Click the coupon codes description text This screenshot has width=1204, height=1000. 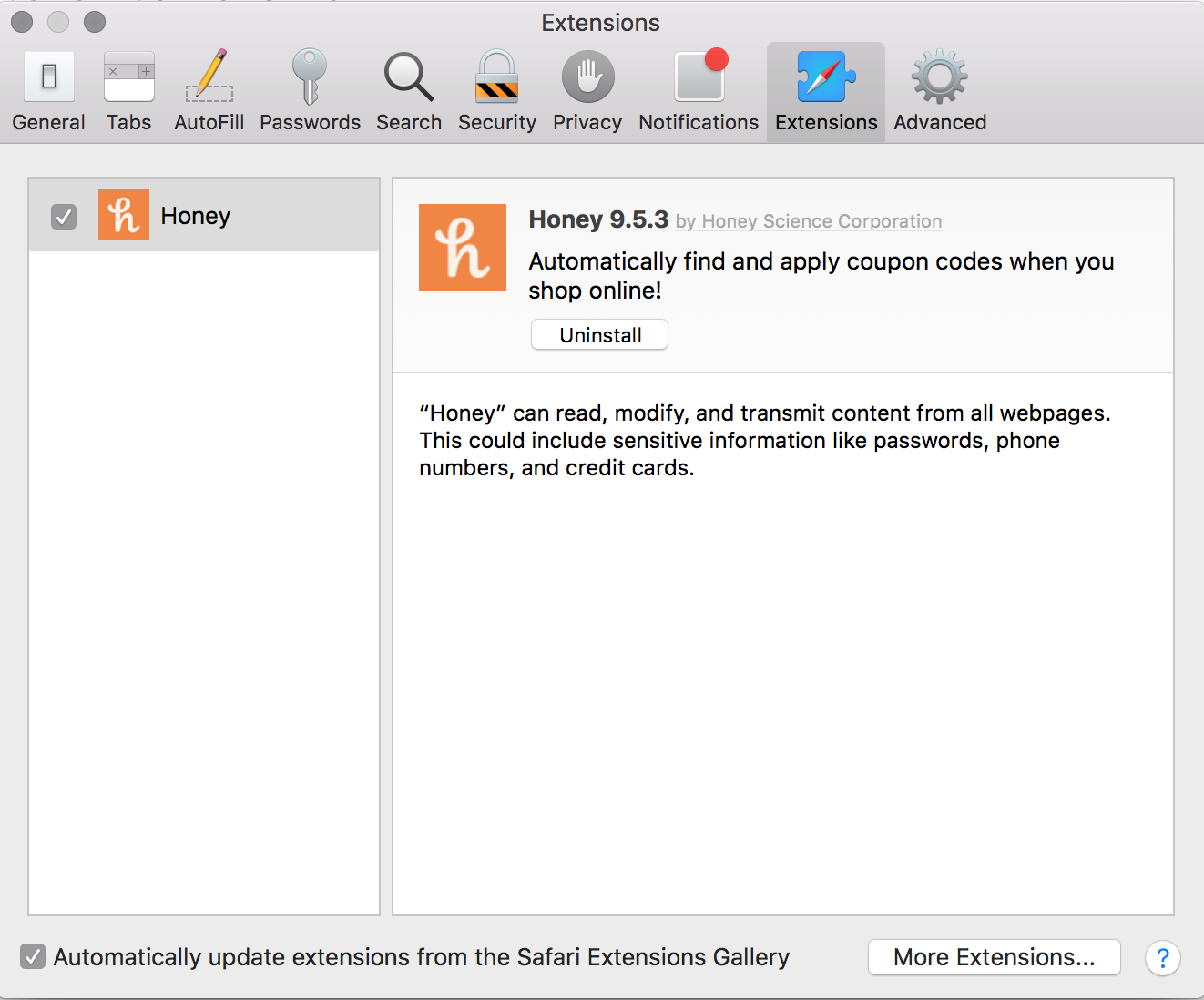click(x=821, y=276)
